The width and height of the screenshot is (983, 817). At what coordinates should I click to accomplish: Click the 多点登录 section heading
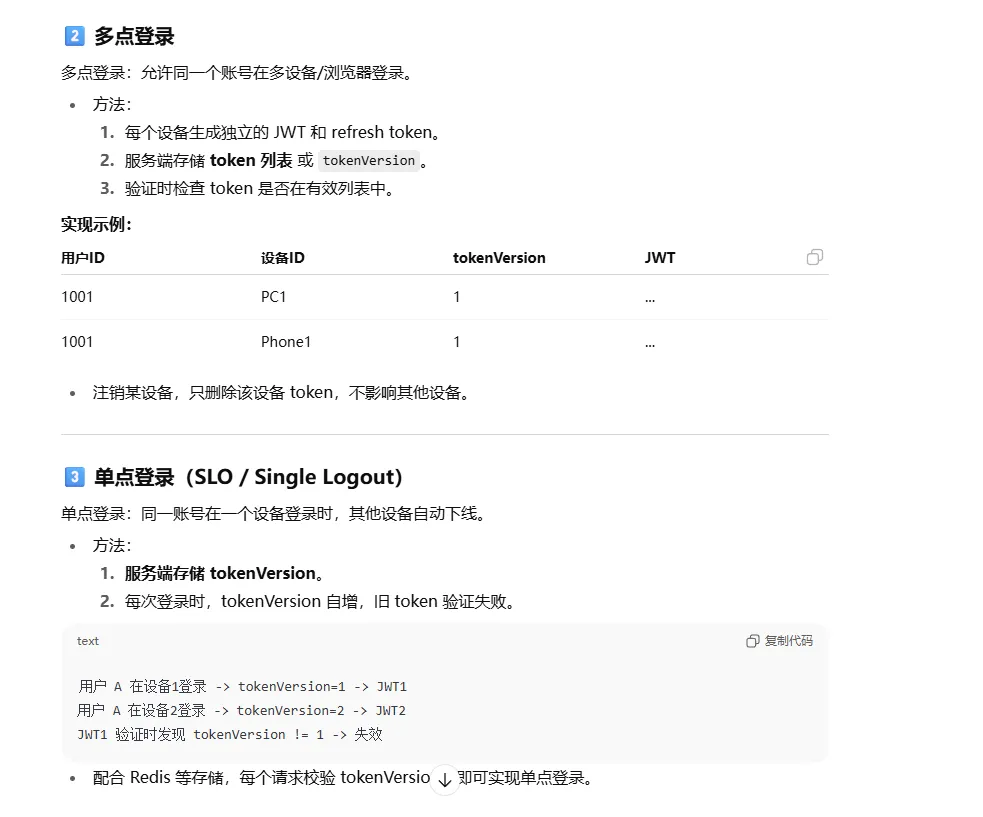134,36
